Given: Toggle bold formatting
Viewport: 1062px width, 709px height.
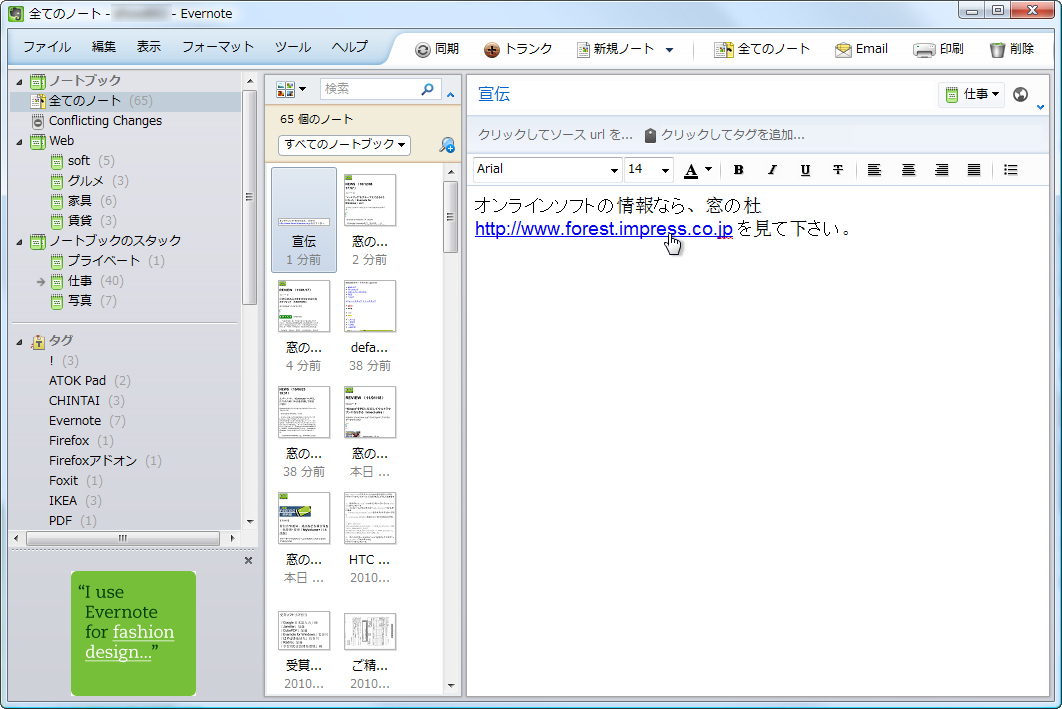Looking at the screenshot, I should 738,170.
